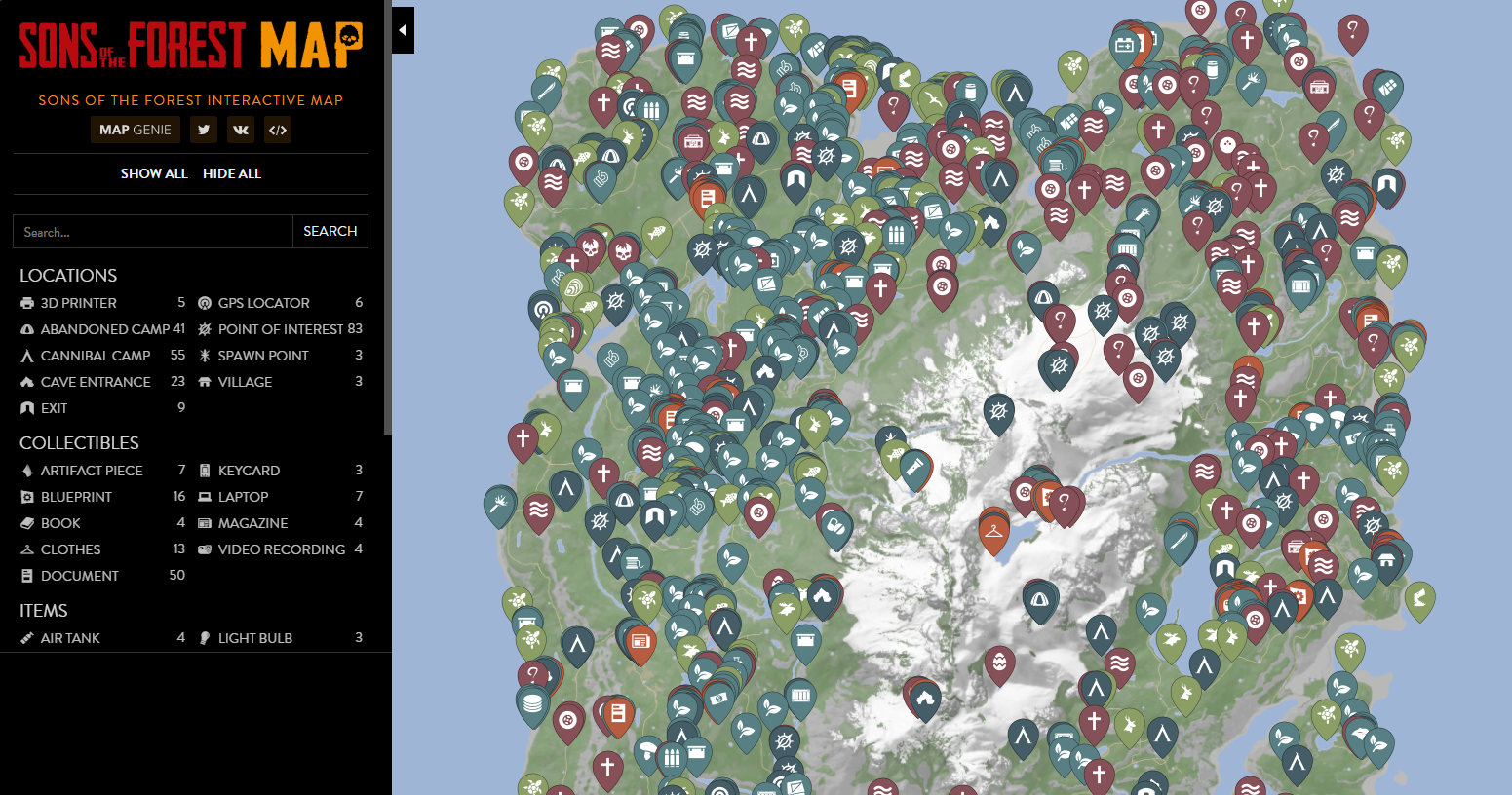1512x795 pixels.
Task: Click the archway icon beside EXIT
Action: pos(27,408)
